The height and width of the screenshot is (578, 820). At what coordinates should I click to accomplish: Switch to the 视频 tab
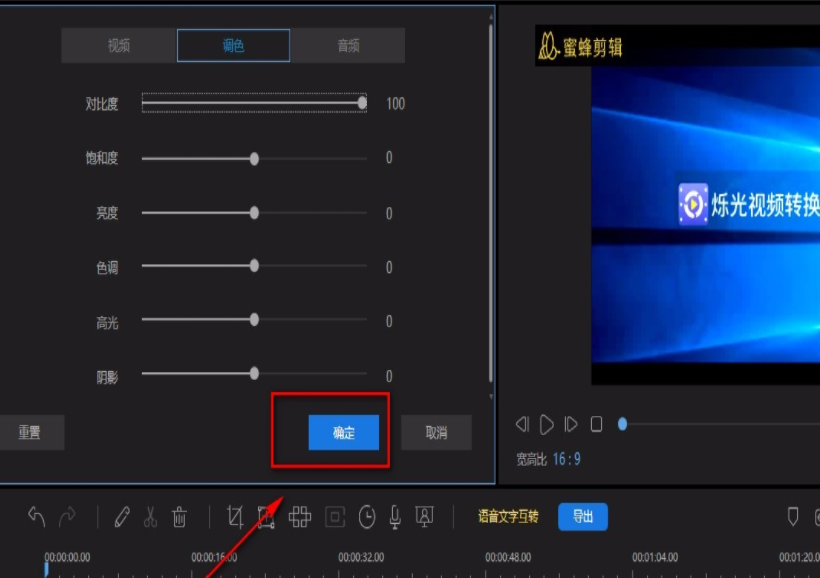tap(119, 46)
